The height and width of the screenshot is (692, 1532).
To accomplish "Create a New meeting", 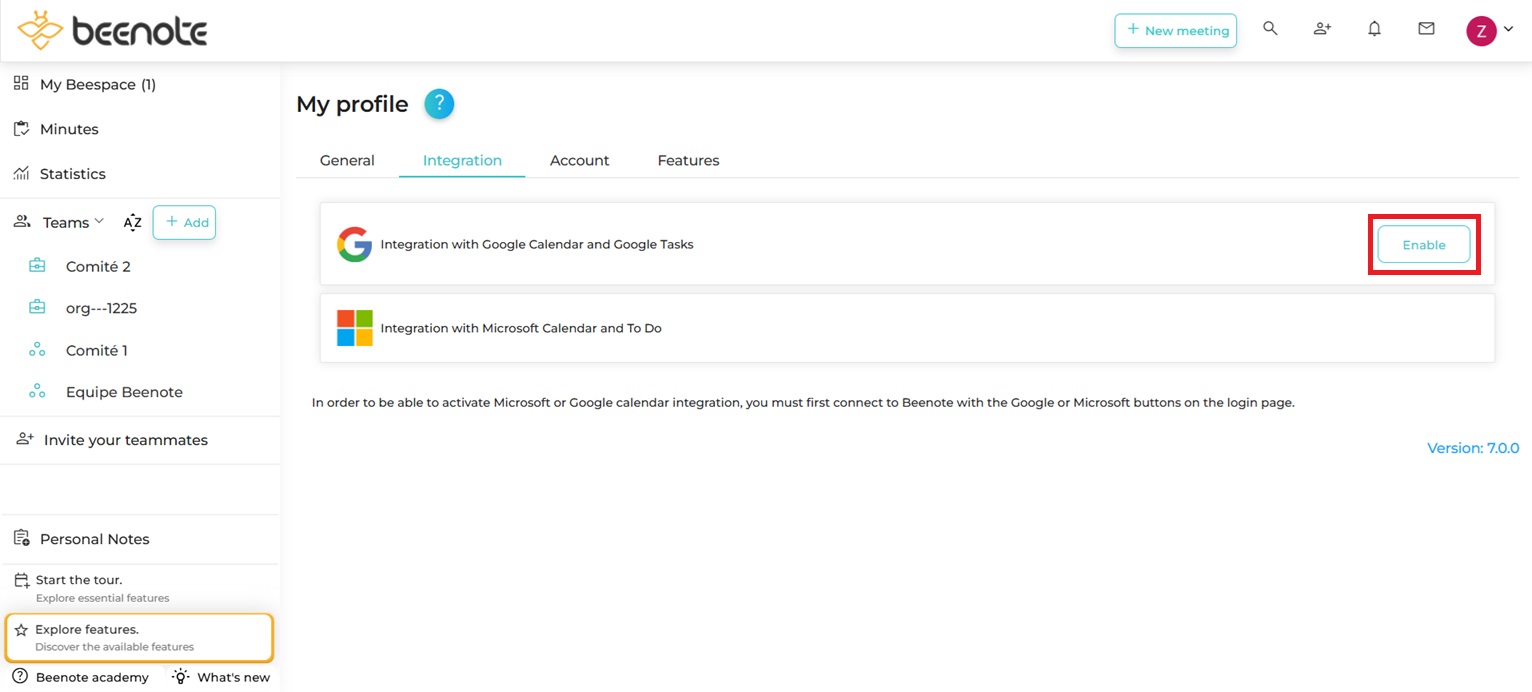I will coord(1175,30).
